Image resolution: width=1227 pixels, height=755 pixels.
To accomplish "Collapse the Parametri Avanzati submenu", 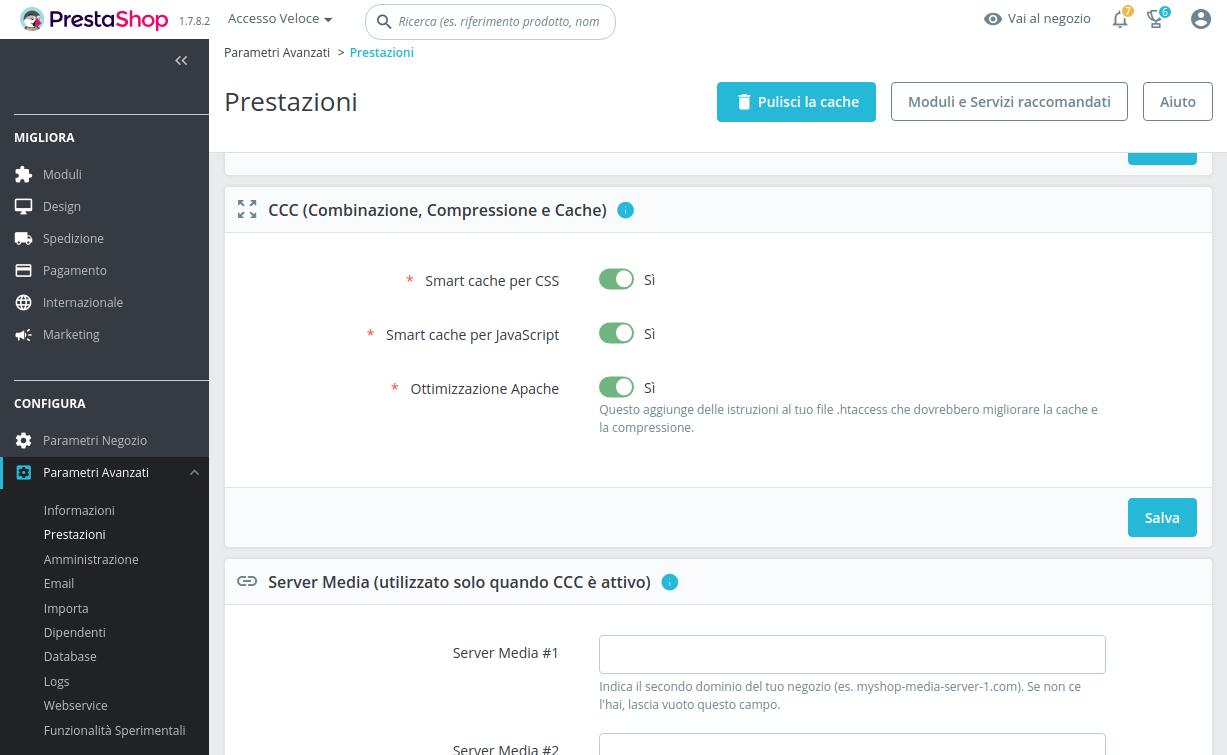I will (194, 473).
